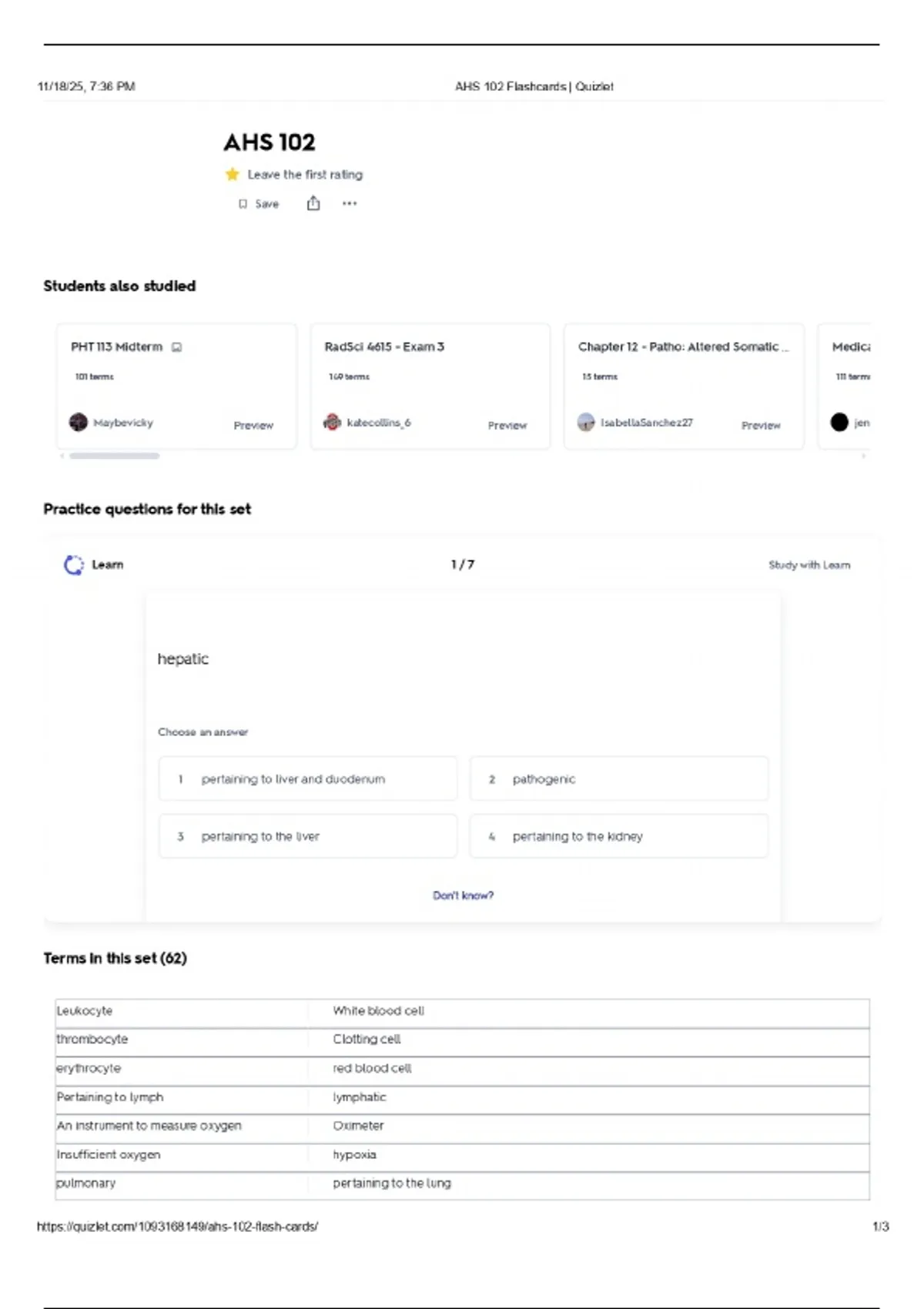Click the share icon

(313, 203)
